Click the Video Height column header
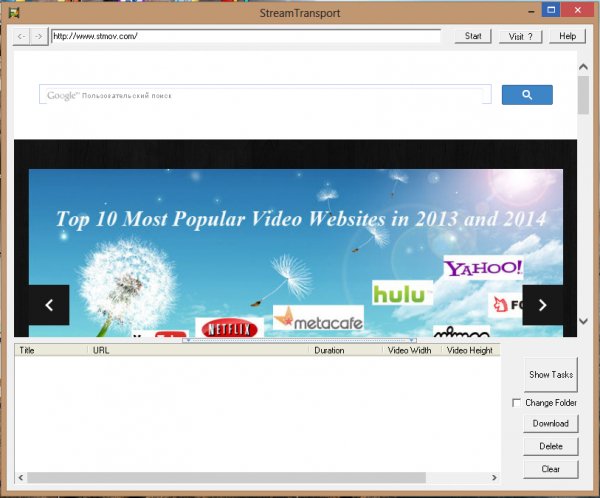 (x=470, y=350)
